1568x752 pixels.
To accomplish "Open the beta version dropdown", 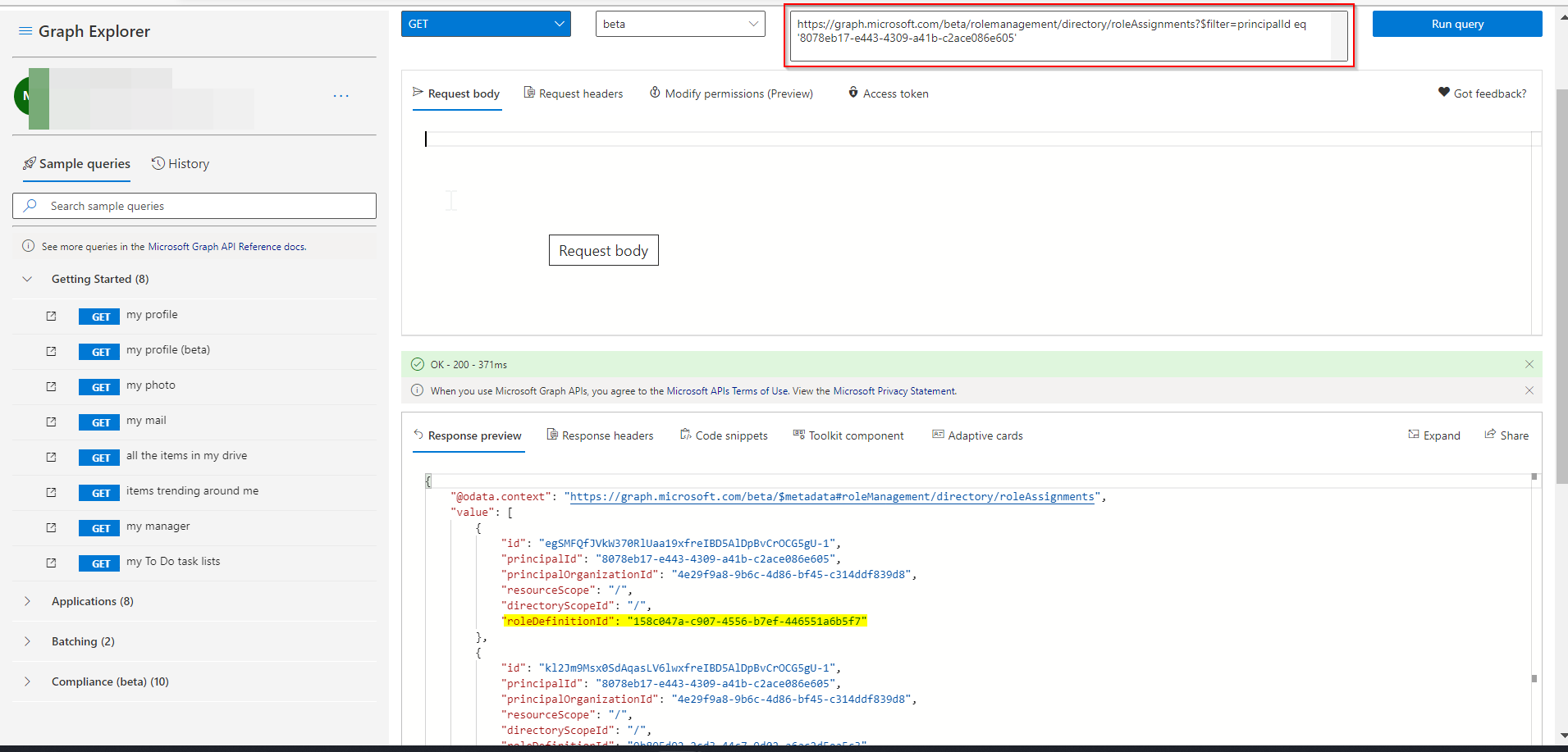I will coord(680,24).
